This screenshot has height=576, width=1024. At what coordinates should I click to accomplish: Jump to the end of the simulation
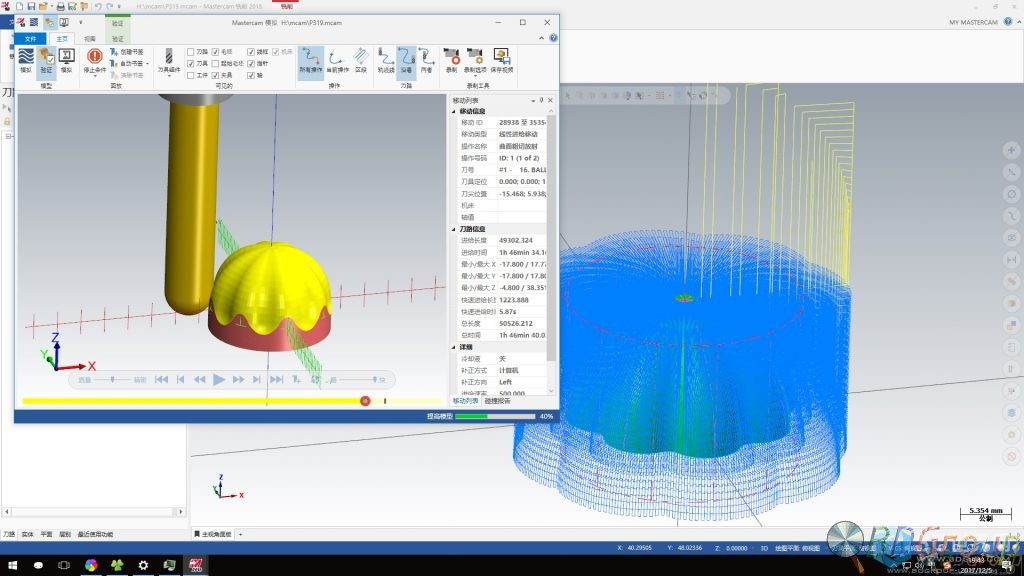[x=276, y=379]
